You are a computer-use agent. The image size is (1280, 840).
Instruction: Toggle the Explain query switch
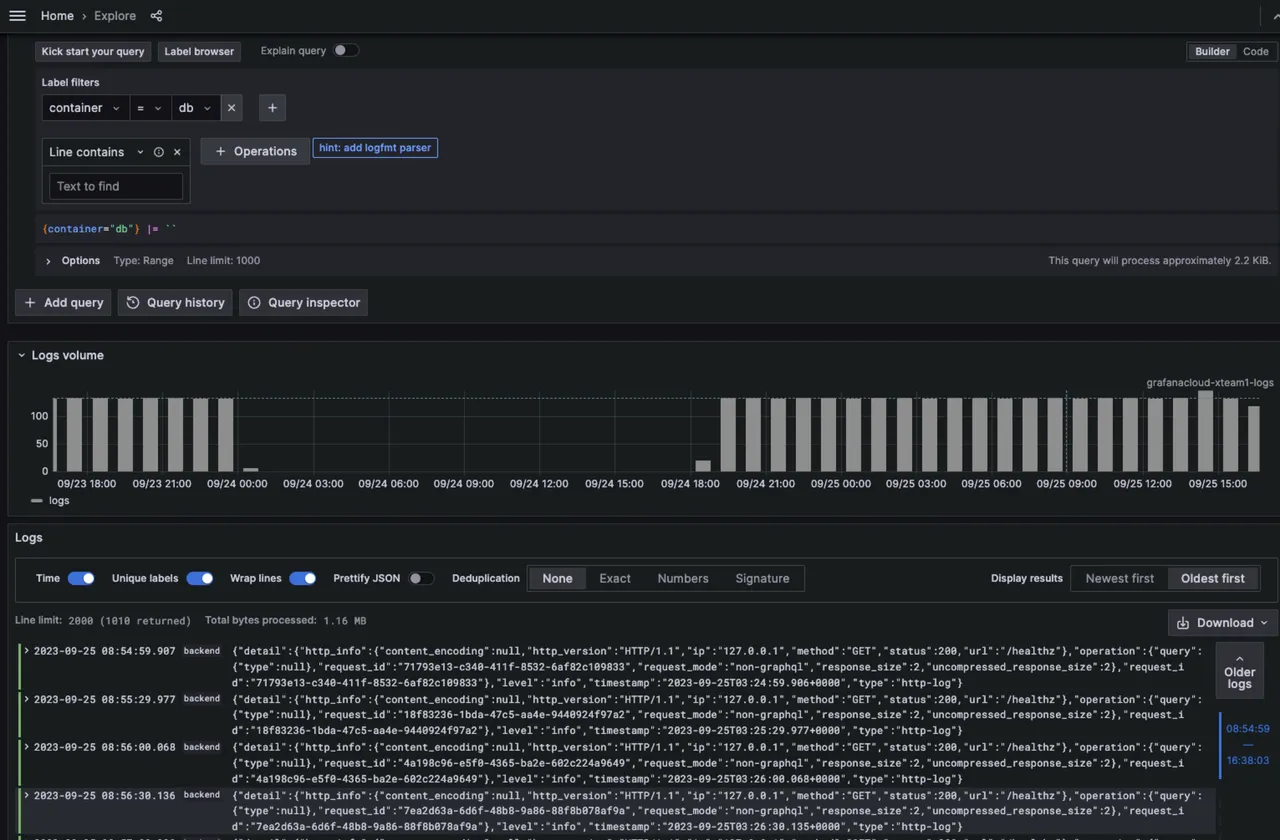coord(346,51)
